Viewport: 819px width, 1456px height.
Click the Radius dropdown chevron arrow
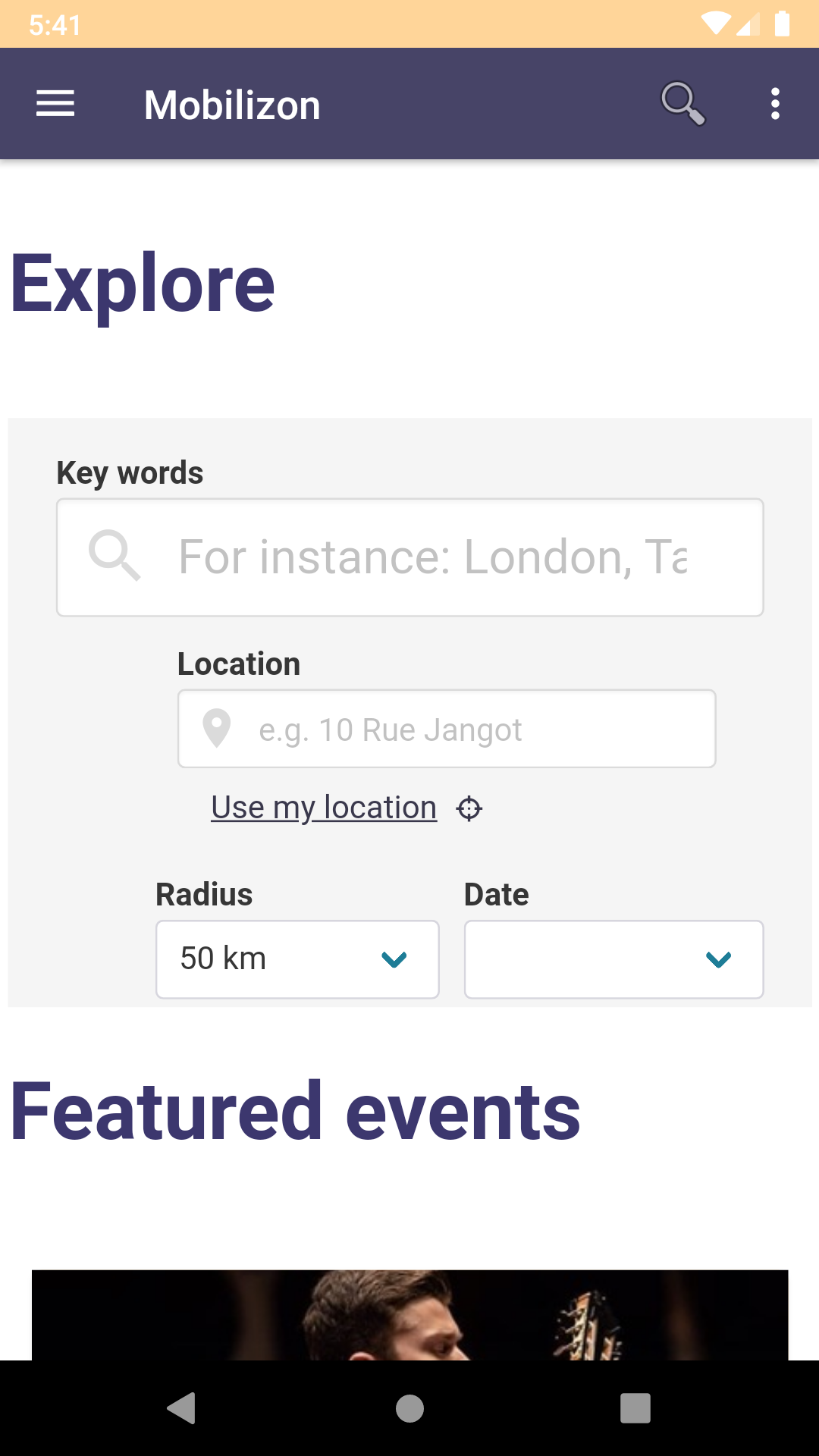[394, 959]
